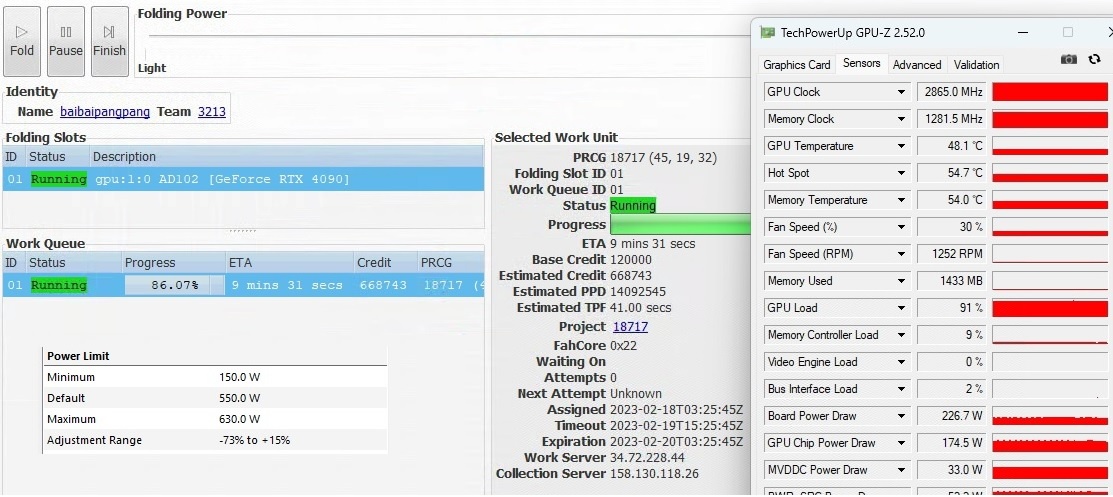Screen dimensions: 1113x497
Task: Click the 48.1 °C GPU Temperature value
Action: (x=951, y=146)
